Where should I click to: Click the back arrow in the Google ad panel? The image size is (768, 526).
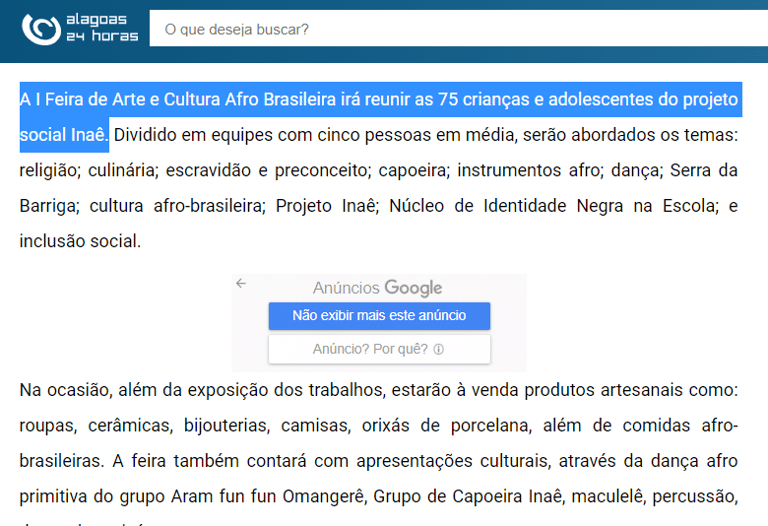[x=241, y=284]
